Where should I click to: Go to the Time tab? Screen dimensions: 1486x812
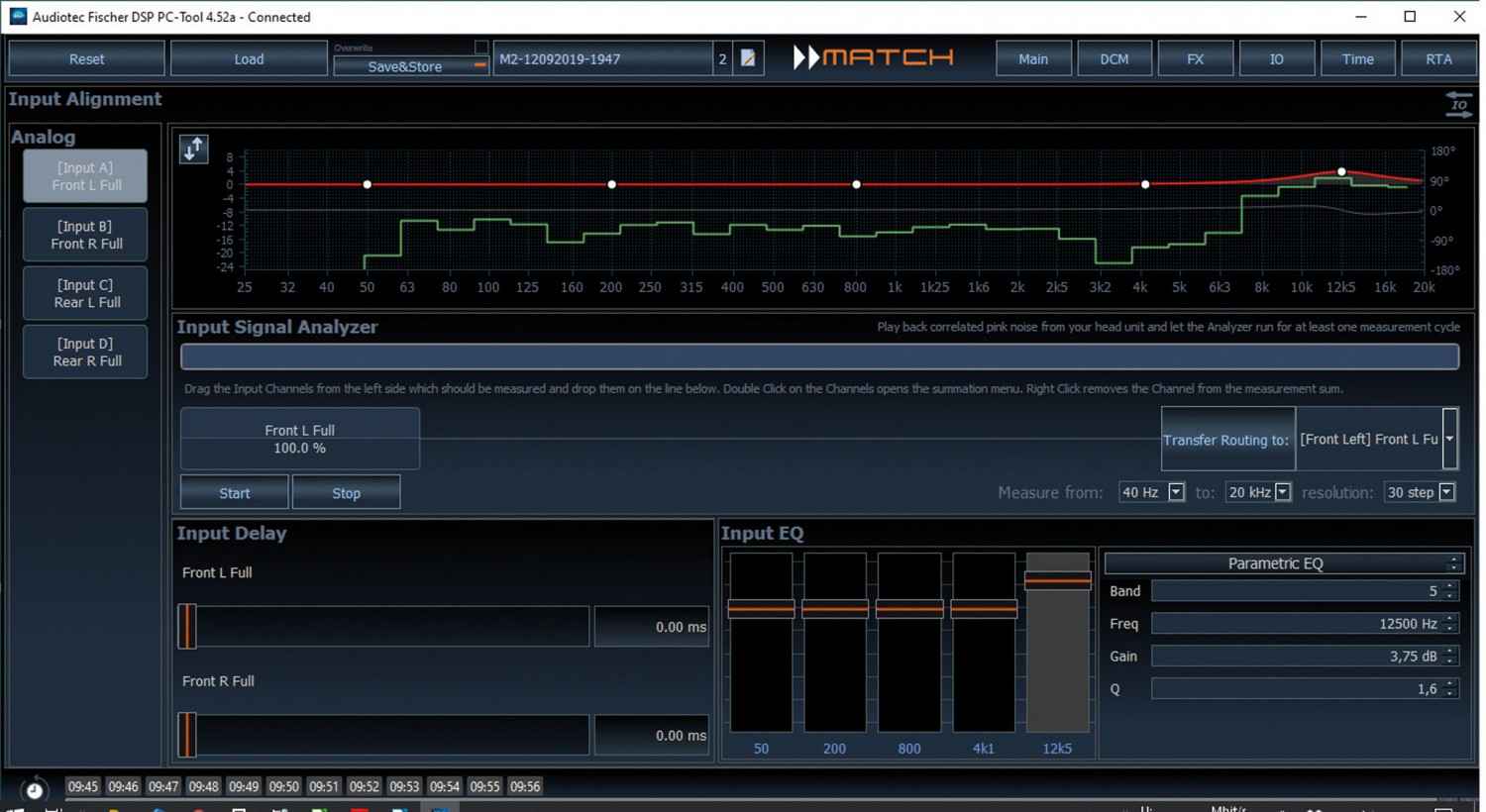[1358, 58]
